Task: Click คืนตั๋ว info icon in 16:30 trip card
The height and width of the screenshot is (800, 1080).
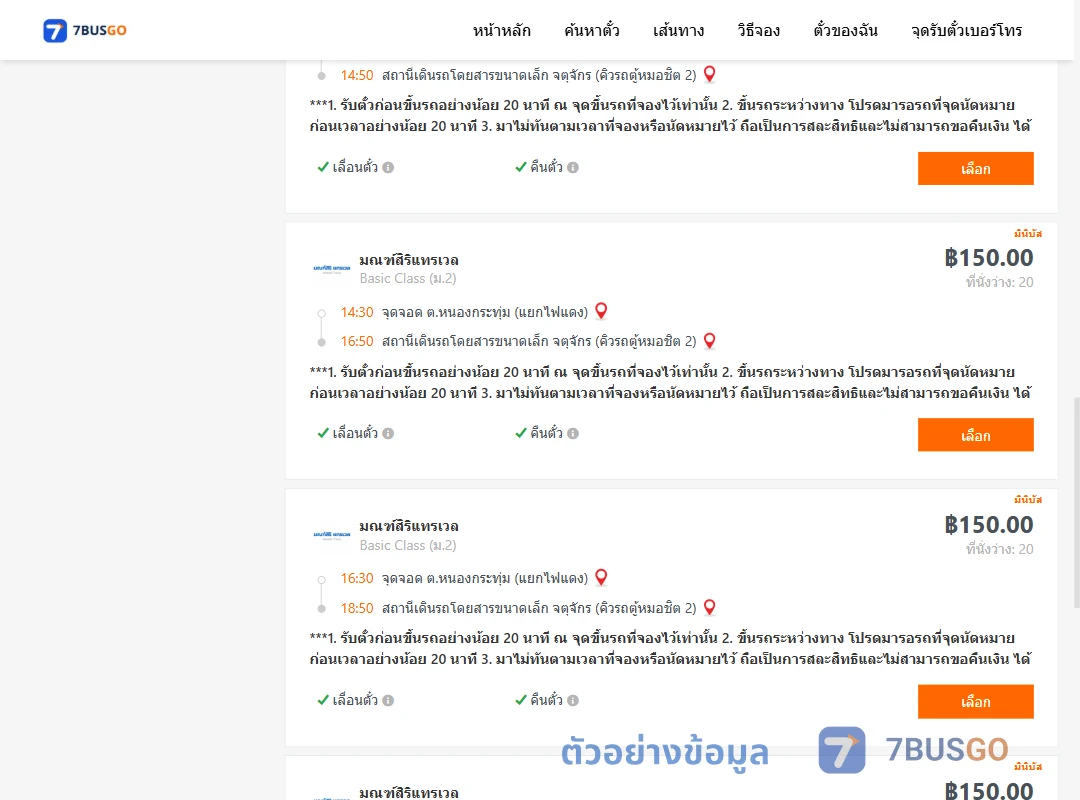Action: click(573, 700)
